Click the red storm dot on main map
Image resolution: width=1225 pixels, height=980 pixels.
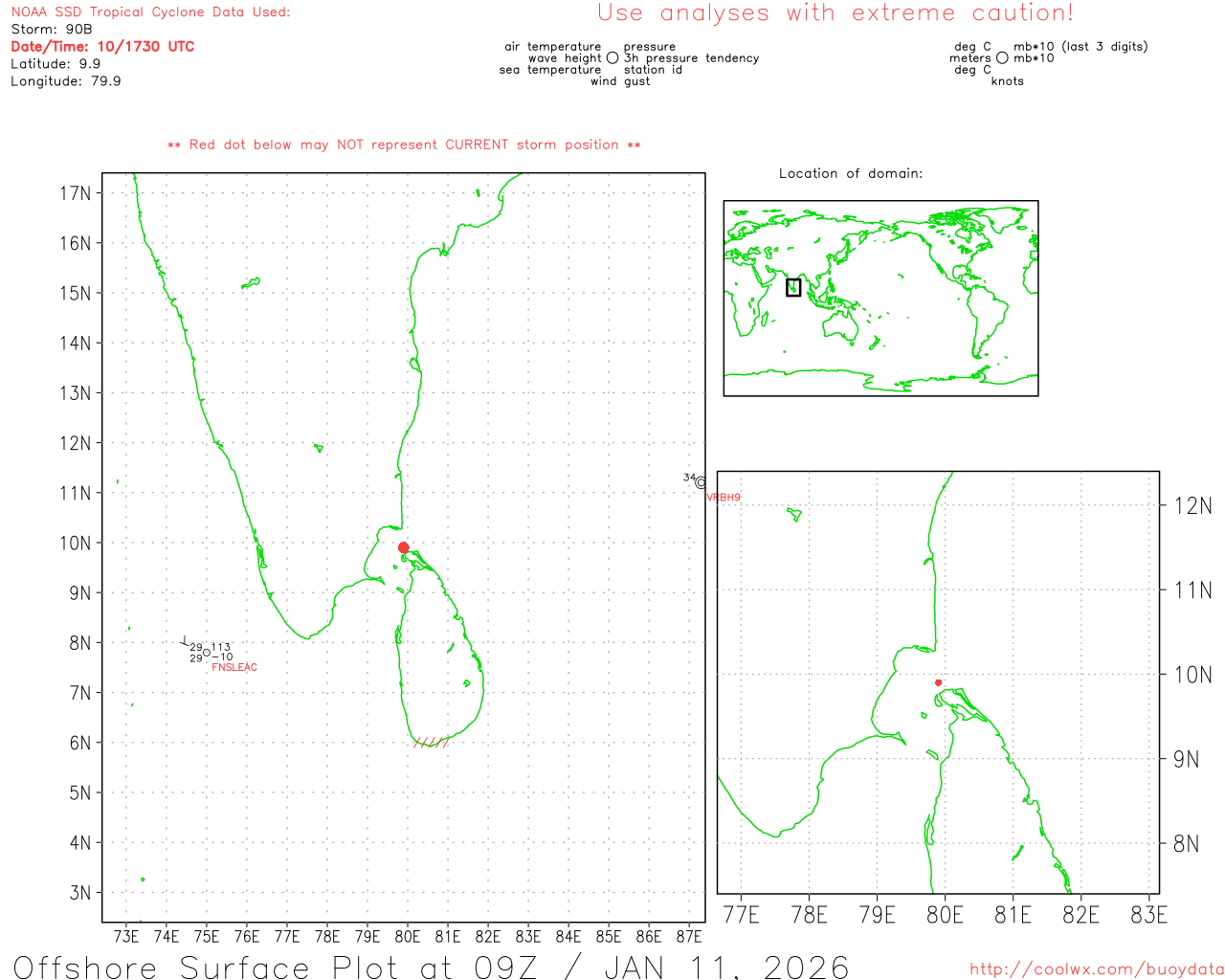tap(403, 547)
